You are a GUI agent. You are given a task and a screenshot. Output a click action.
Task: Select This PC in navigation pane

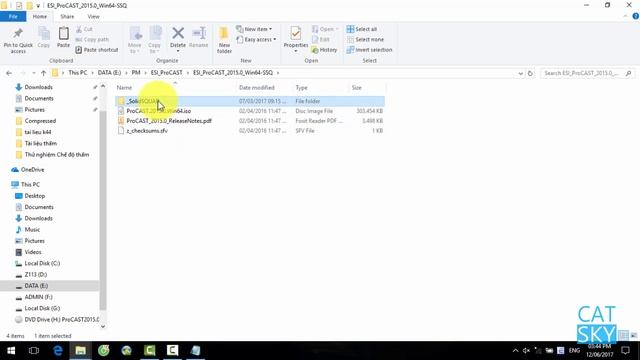pos(30,185)
